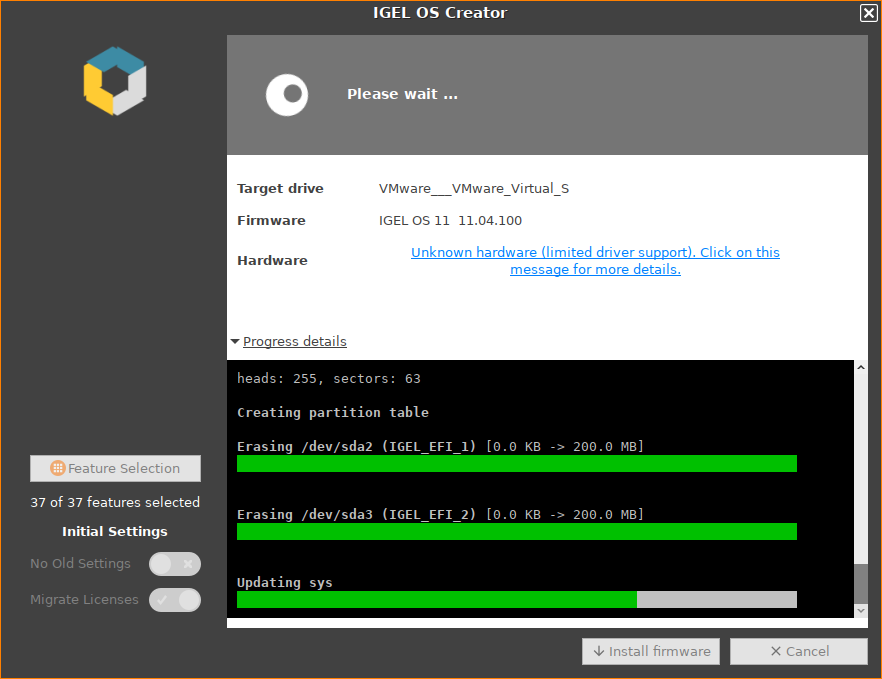Click scrollbar down arrow in progress log
Viewport: 882px width, 679px height.
coord(861,610)
